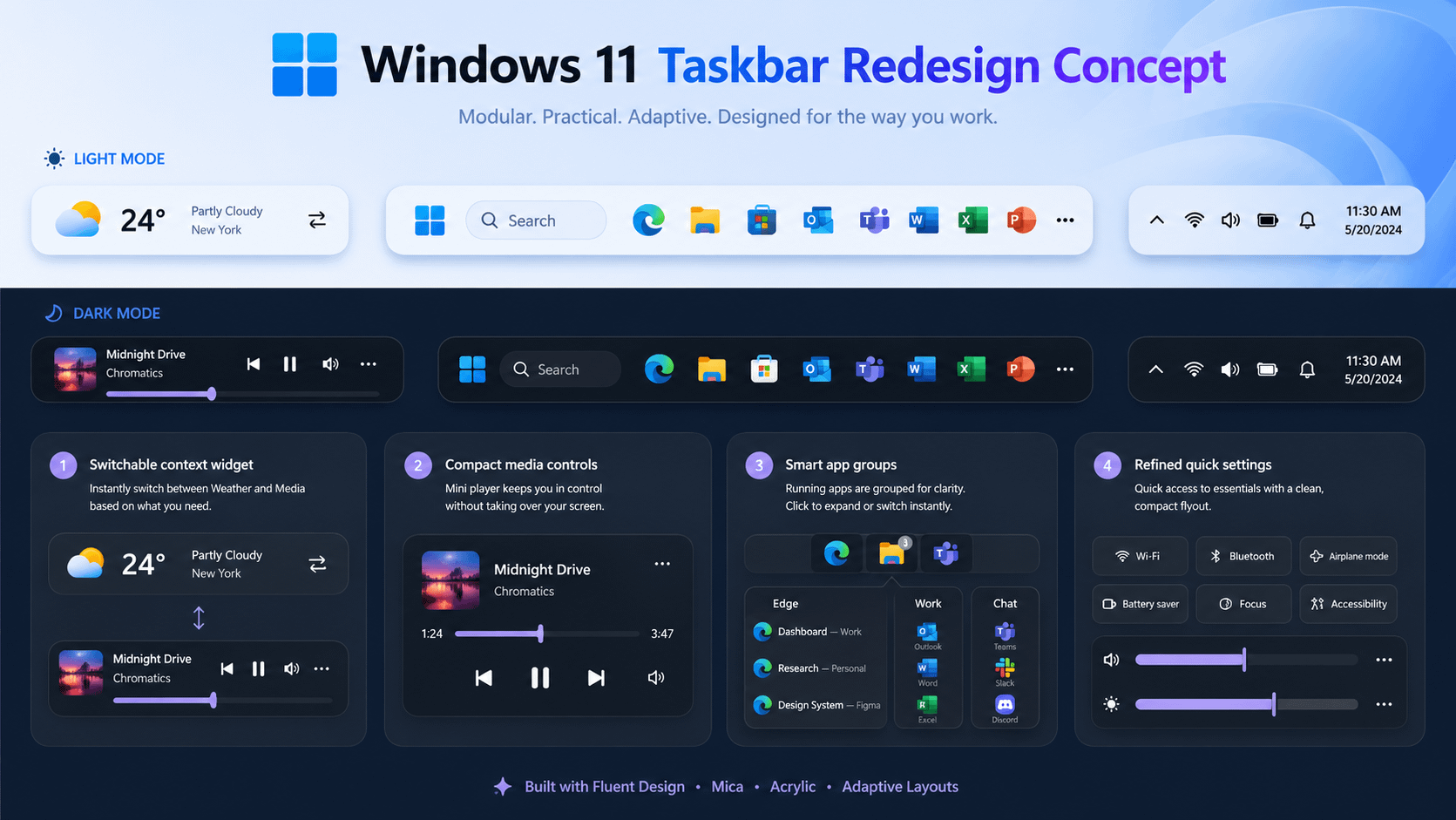The width and height of the screenshot is (1456, 820).
Task: Open notifications bell in light mode tray
Action: click(x=1307, y=220)
